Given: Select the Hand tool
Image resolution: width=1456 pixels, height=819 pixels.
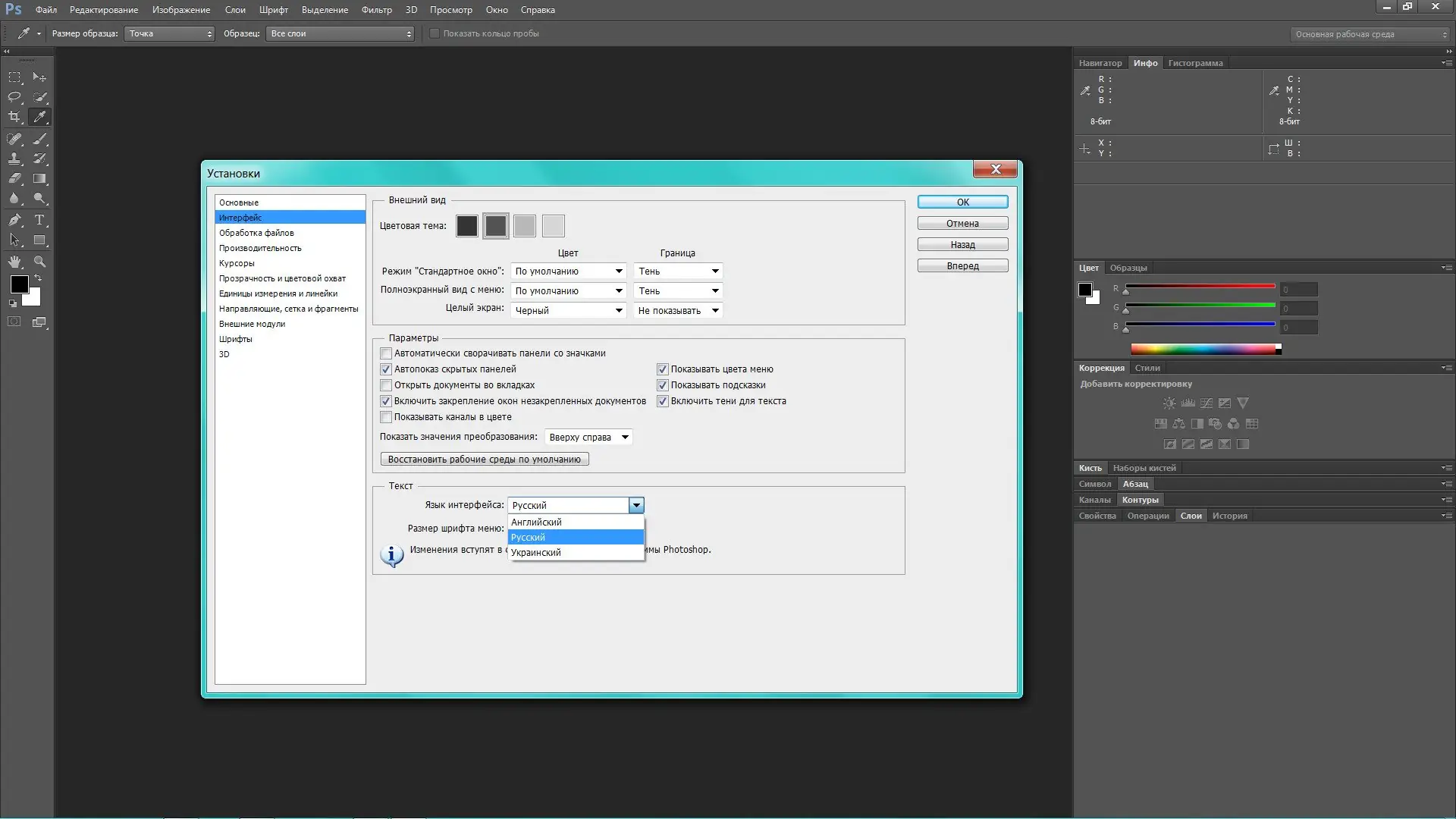Looking at the screenshot, I should (14, 262).
